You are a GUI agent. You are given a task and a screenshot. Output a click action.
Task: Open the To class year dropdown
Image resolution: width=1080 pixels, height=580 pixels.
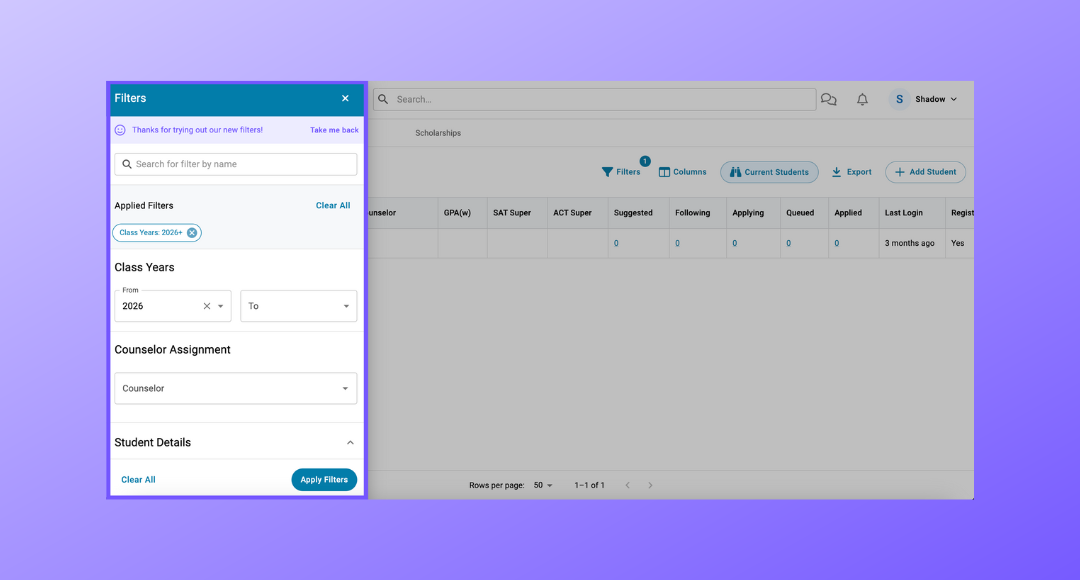pyautogui.click(x=298, y=306)
